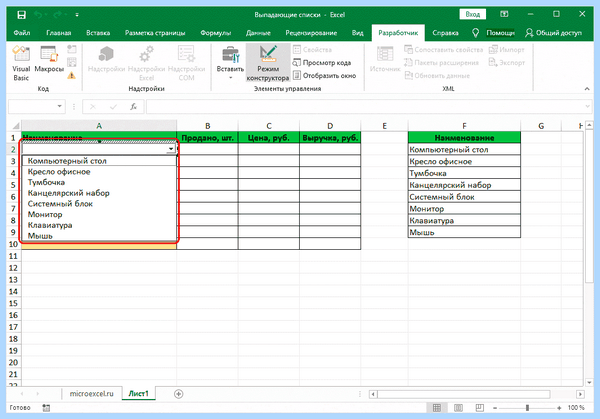Screen dimensions: 600x419
Task: Switch to the Вид tab
Action: click(x=357, y=33)
